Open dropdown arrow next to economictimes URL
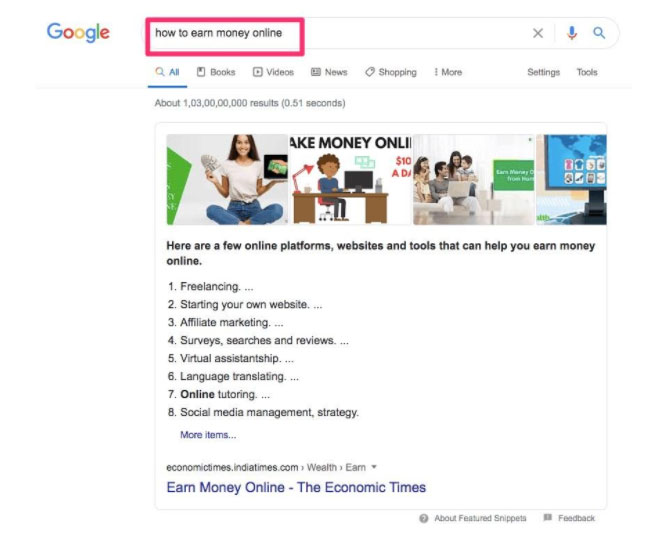The width and height of the screenshot is (665, 553). tap(374, 467)
